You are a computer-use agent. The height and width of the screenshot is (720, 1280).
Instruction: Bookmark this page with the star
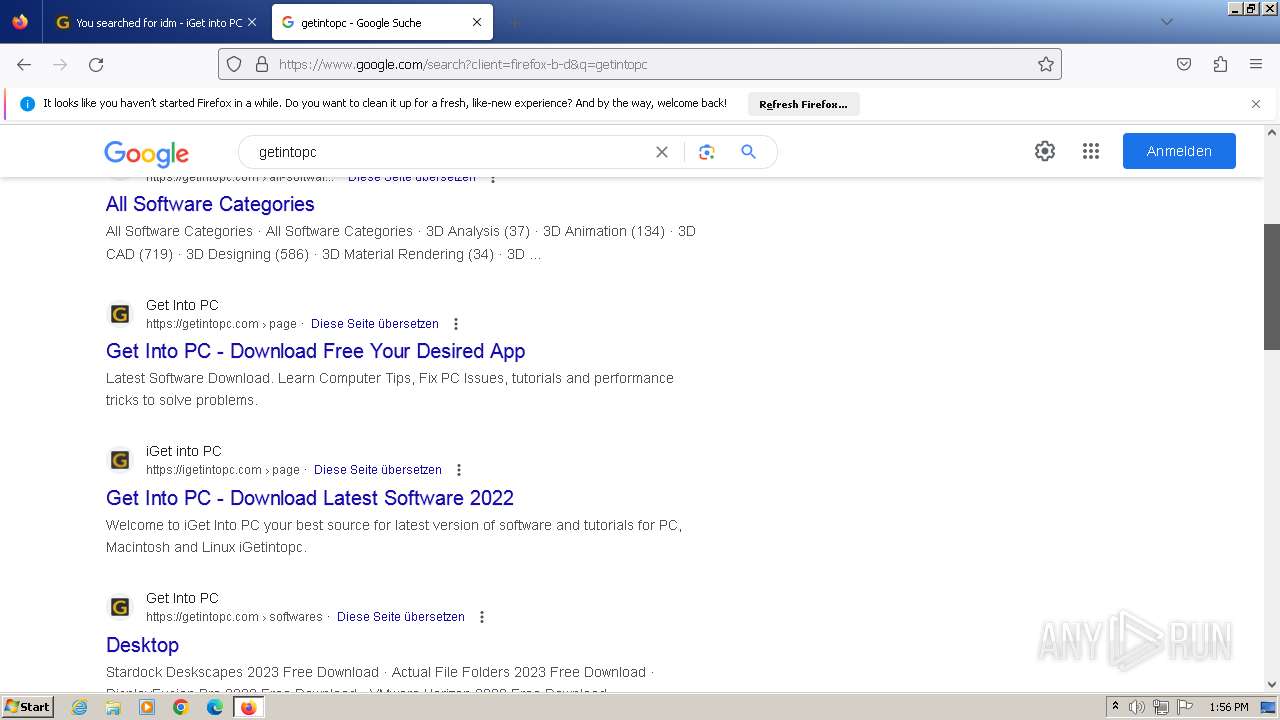1046,64
